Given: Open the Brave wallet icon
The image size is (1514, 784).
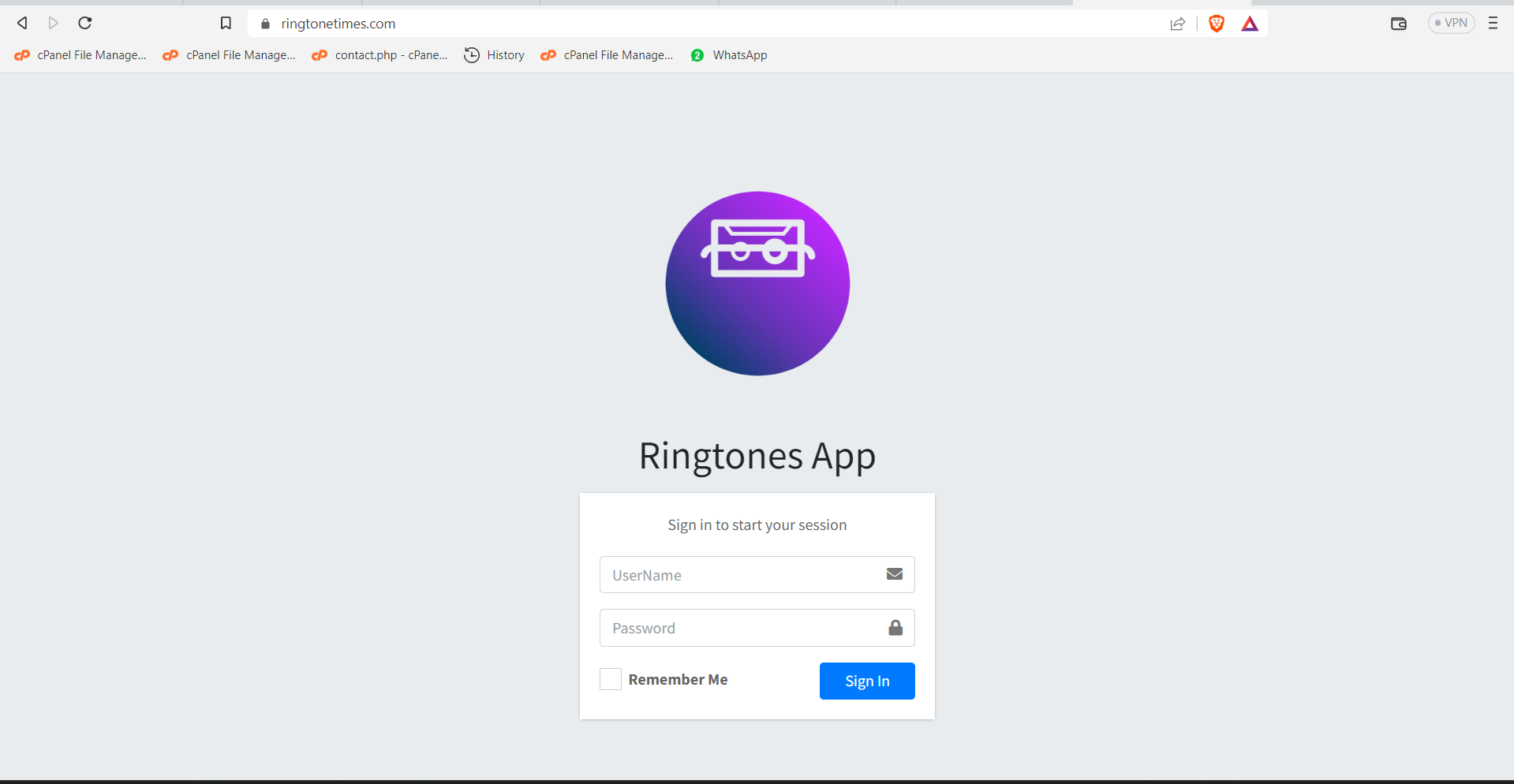Looking at the screenshot, I should coord(1398,24).
